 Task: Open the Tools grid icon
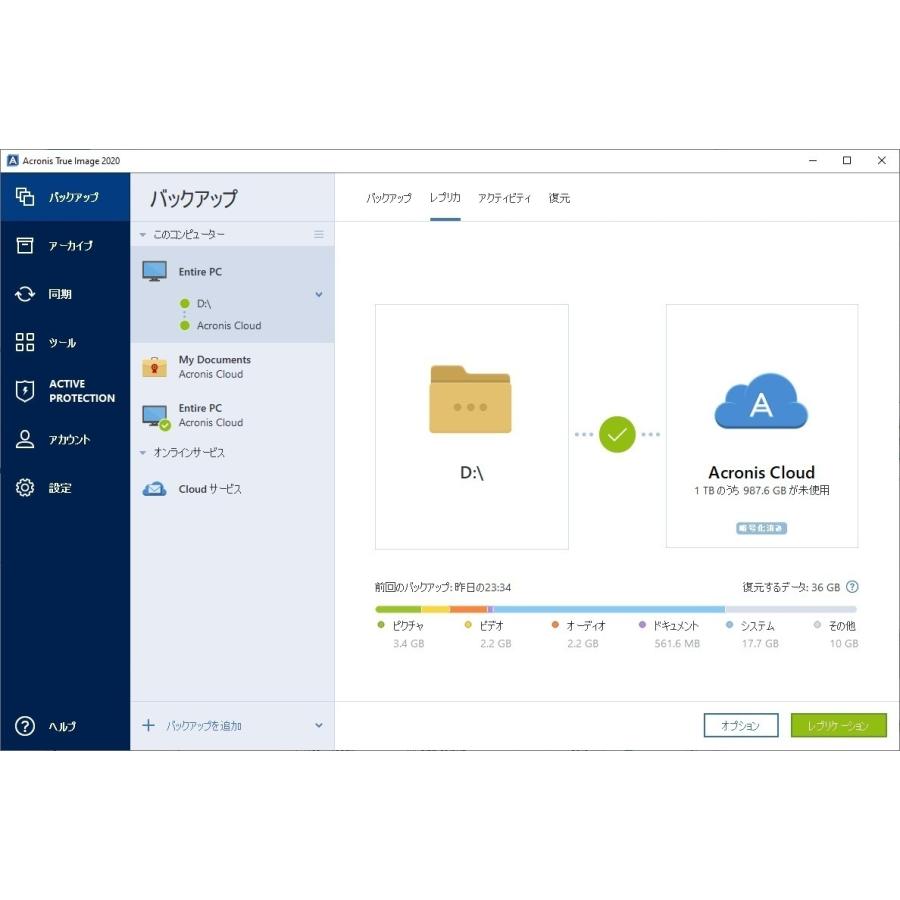(x=25, y=343)
